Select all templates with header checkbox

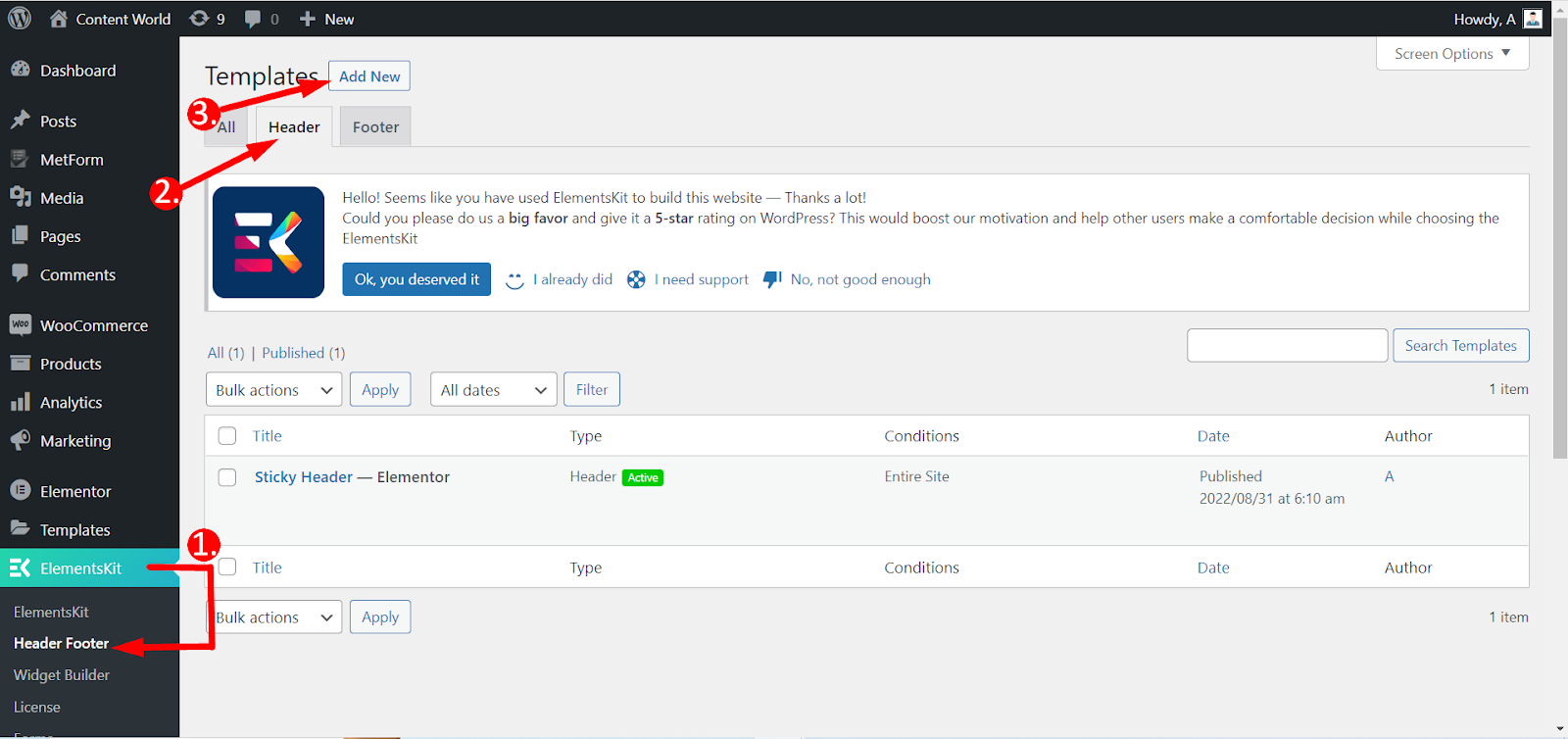coord(227,436)
